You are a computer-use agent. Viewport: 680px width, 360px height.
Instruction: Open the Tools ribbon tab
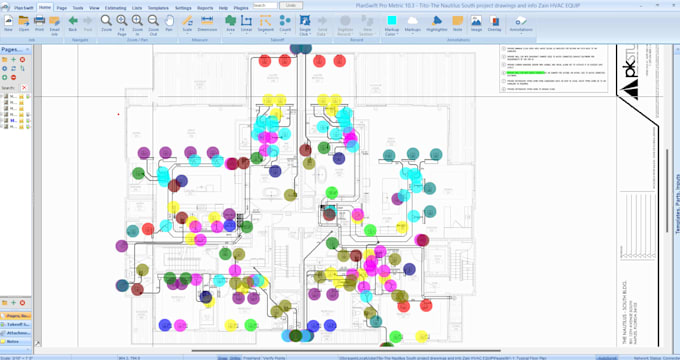[x=78, y=8]
